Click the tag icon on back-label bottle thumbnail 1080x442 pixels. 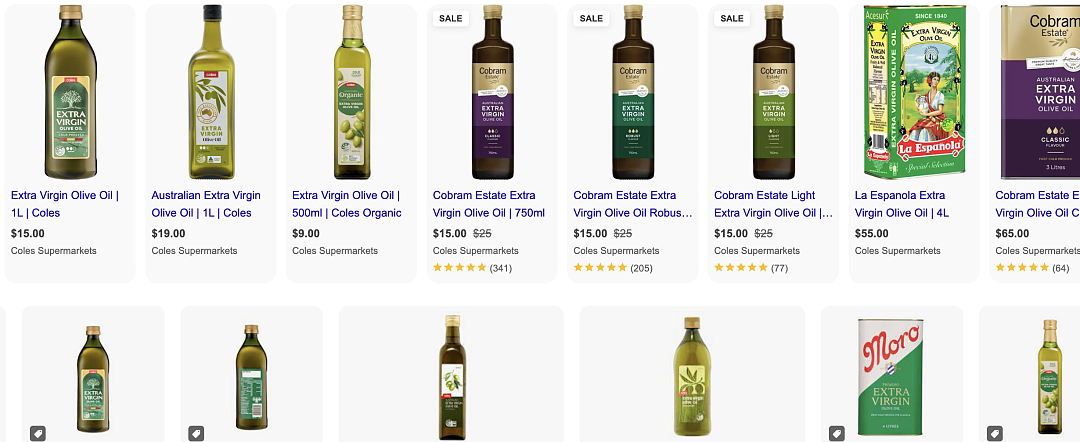tap(196, 434)
